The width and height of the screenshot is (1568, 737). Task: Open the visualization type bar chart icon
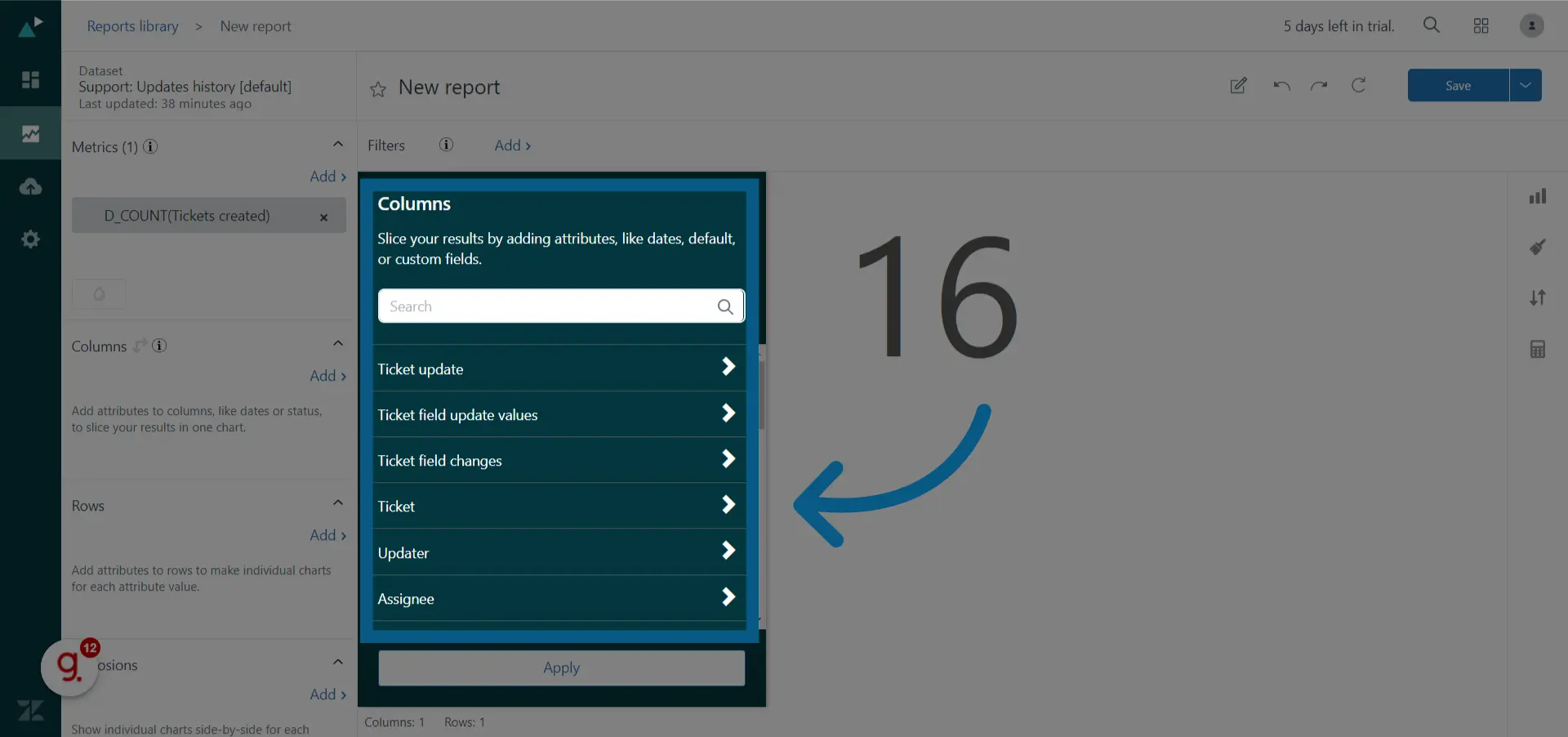[1537, 196]
